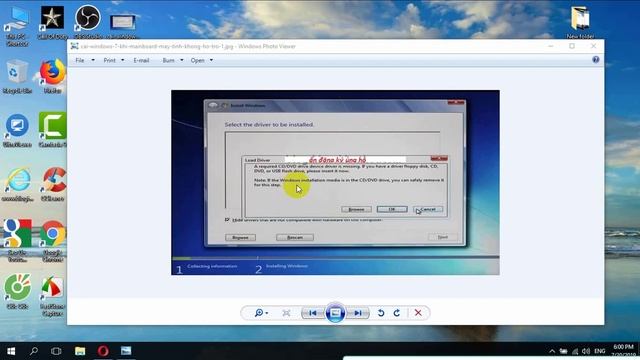This screenshot has width=640, height=360.
Task: Select the Google Chrome desktop shortcut
Action: 52,241
